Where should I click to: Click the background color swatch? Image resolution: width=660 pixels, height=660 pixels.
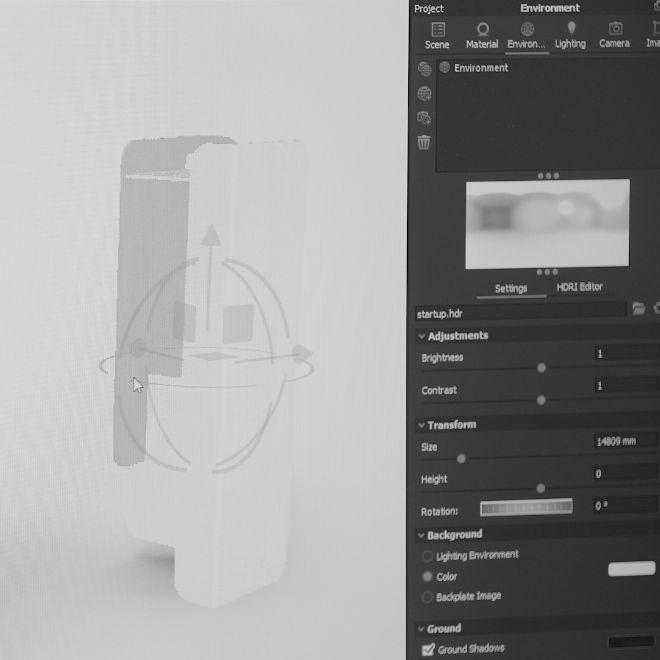pyautogui.click(x=631, y=568)
